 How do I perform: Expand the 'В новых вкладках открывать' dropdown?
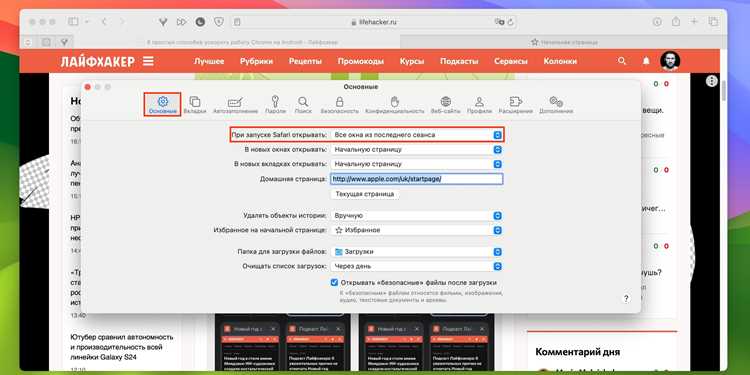417,164
